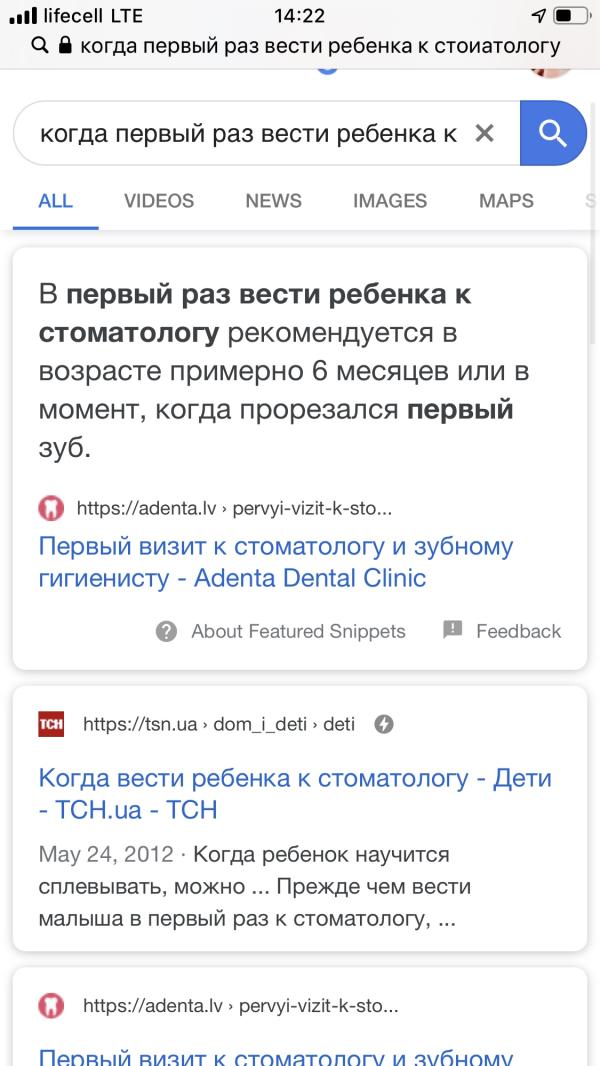Tap the AMP lightning icon beside tsn.ua
The height and width of the screenshot is (1066, 600).
tap(383, 724)
